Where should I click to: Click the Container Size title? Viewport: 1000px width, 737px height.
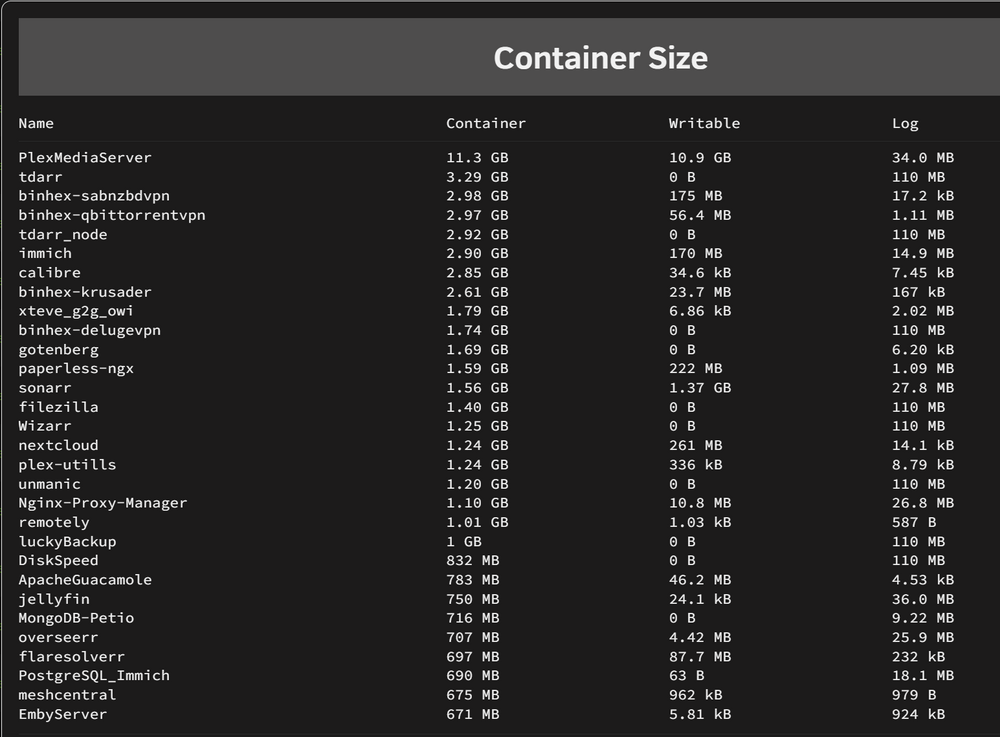pyautogui.click(x=601, y=58)
